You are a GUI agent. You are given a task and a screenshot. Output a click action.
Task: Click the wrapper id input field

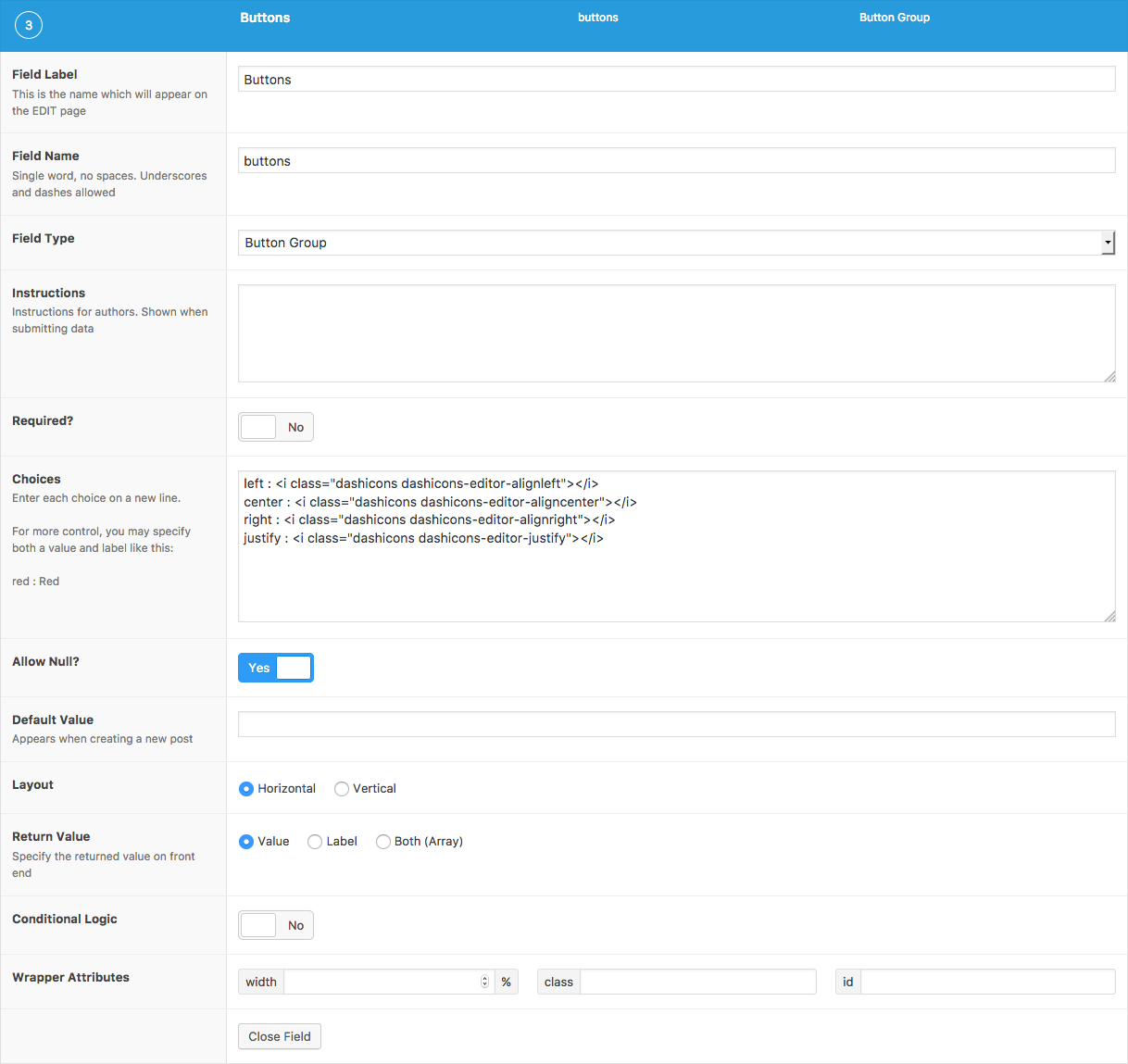(986, 982)
